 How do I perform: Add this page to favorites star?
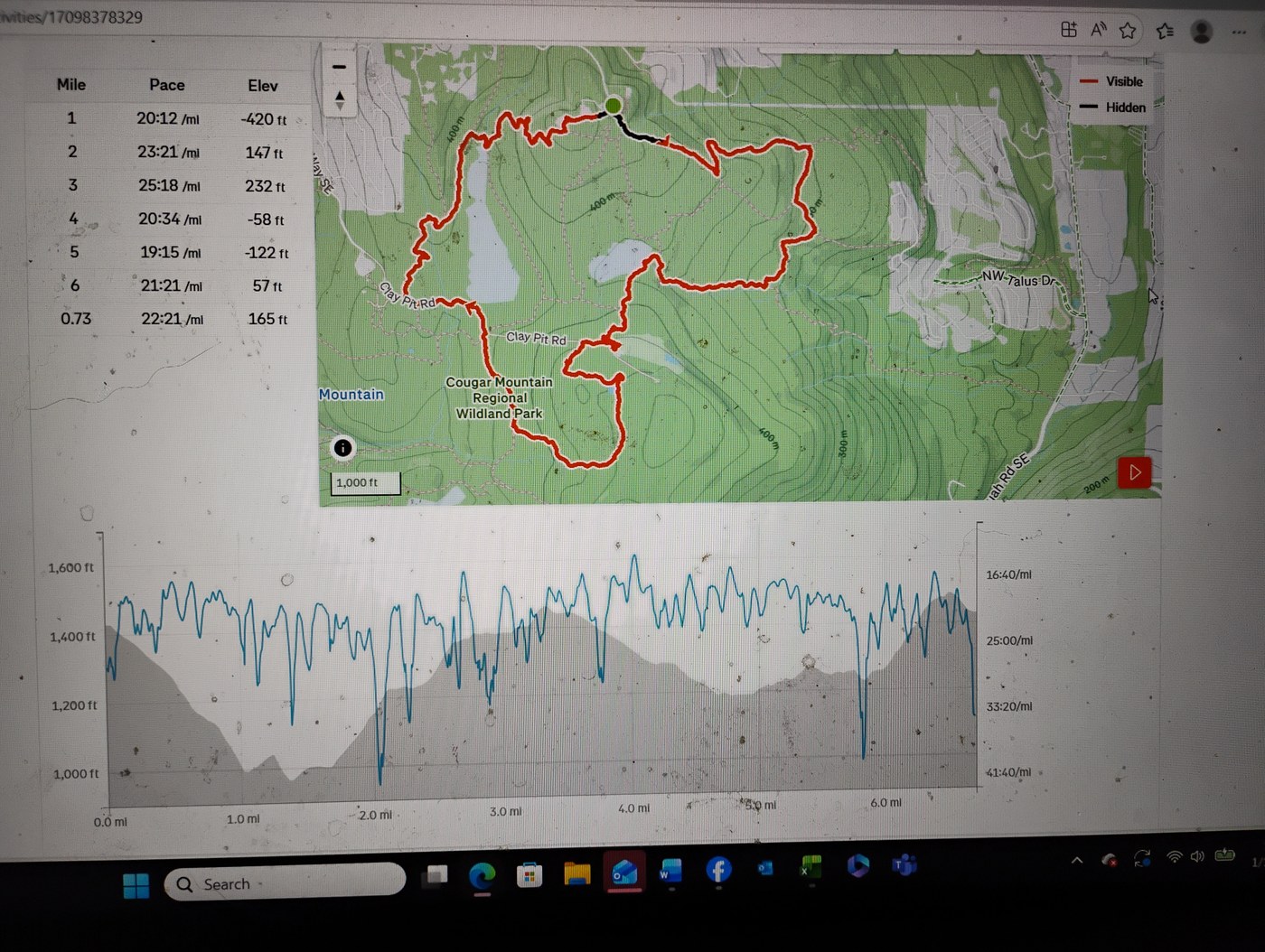click(1128, 31)
